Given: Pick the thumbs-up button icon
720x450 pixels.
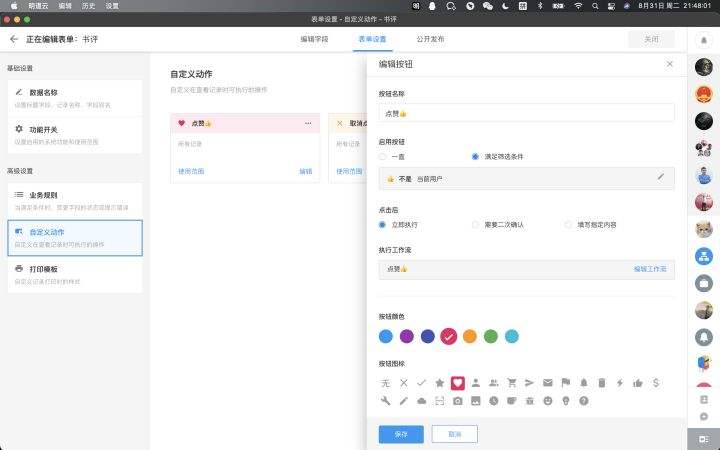Looking at the screenshot, I should (x=637, y=382).
